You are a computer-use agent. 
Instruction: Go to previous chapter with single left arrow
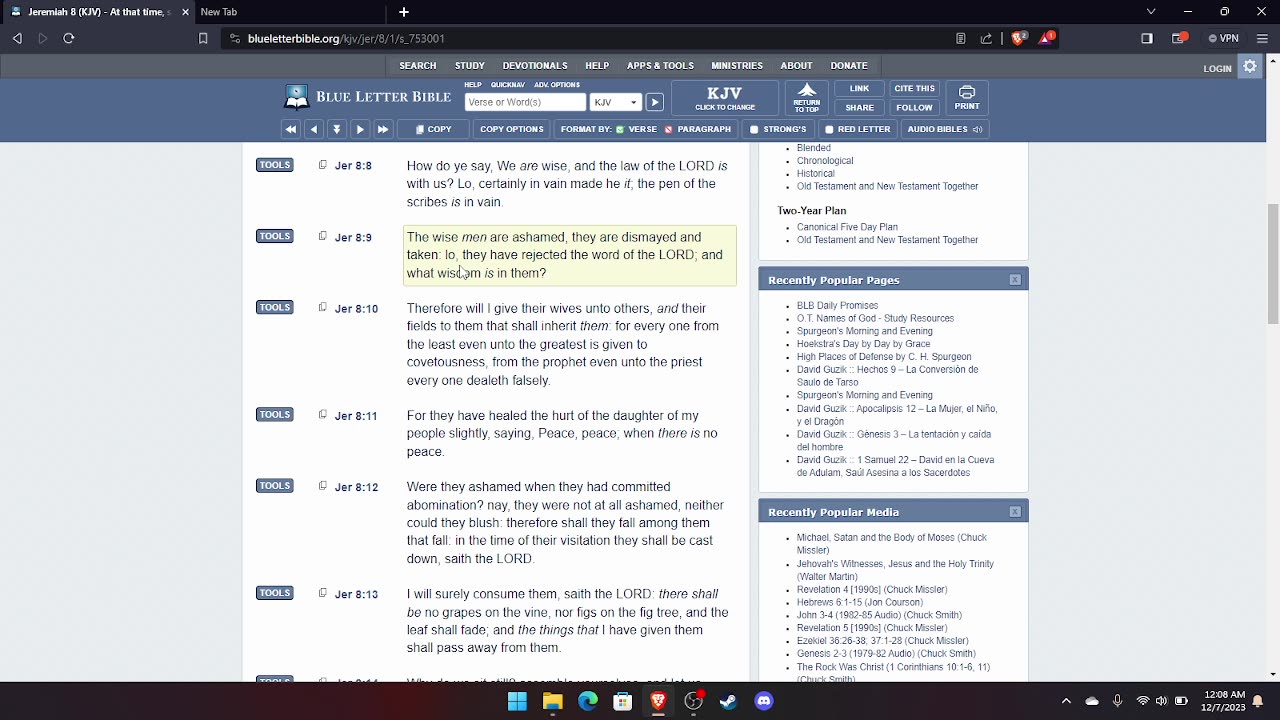[x=314, y=129]
